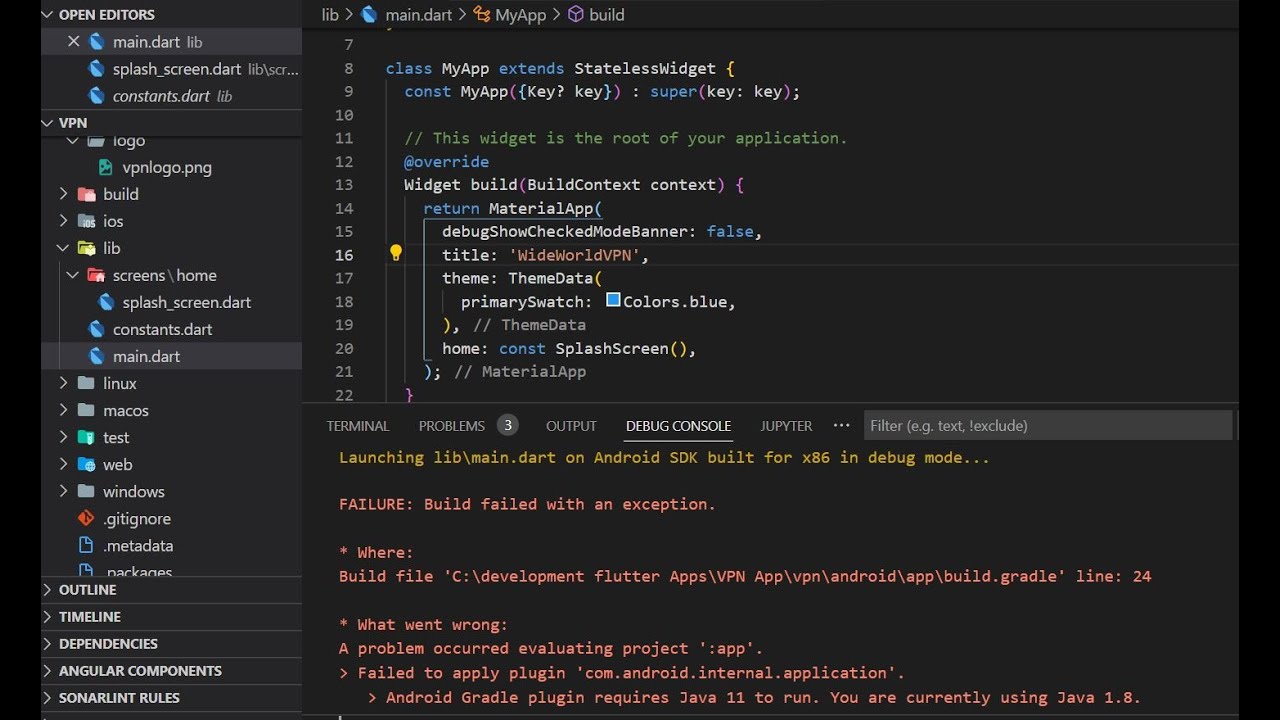The height and width of the screenshot is (720, 1280).
Task: Click the build folder icon
Action: click(87, 194)
